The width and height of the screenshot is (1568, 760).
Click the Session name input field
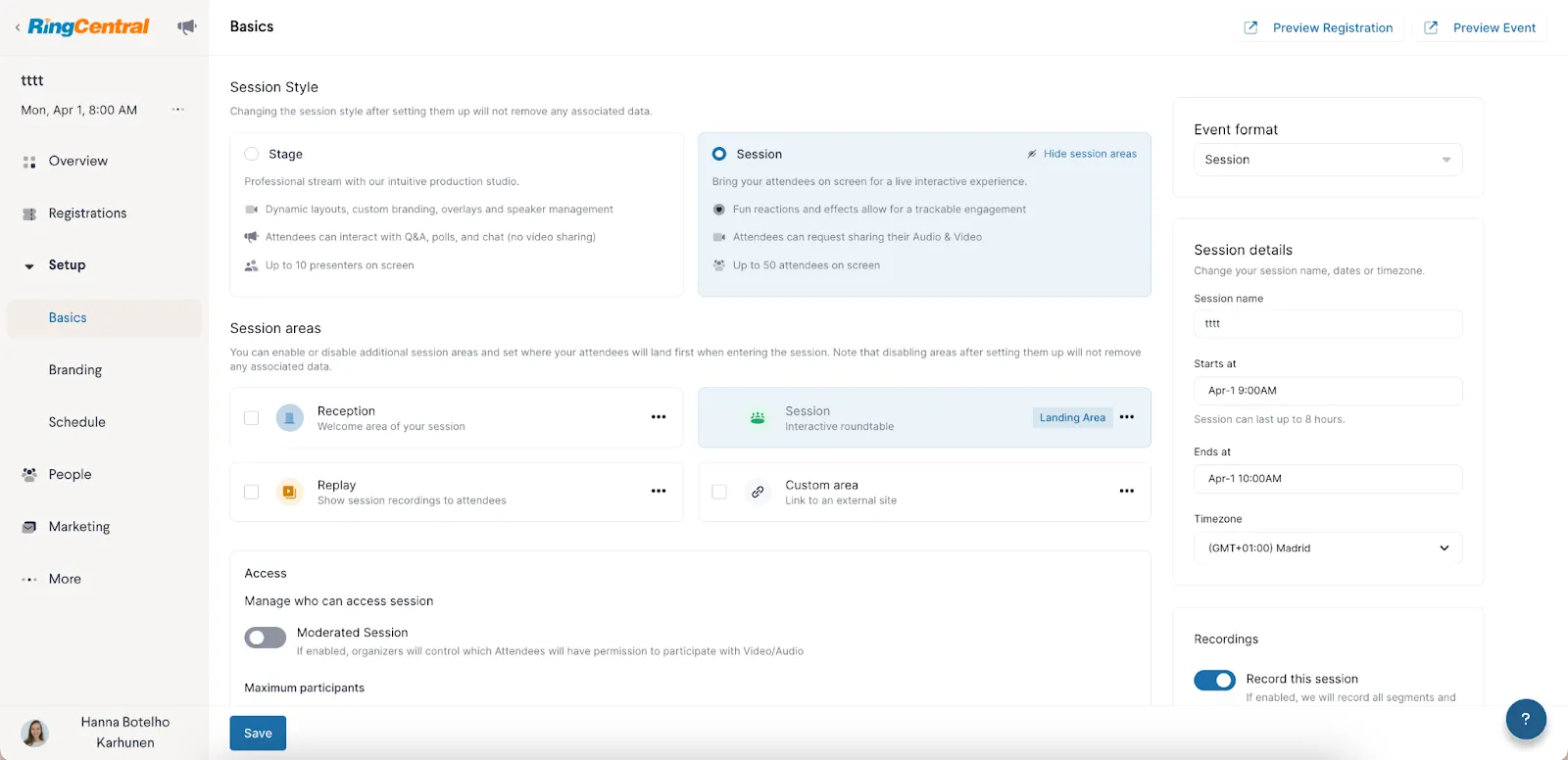(x=1327, y=323)
